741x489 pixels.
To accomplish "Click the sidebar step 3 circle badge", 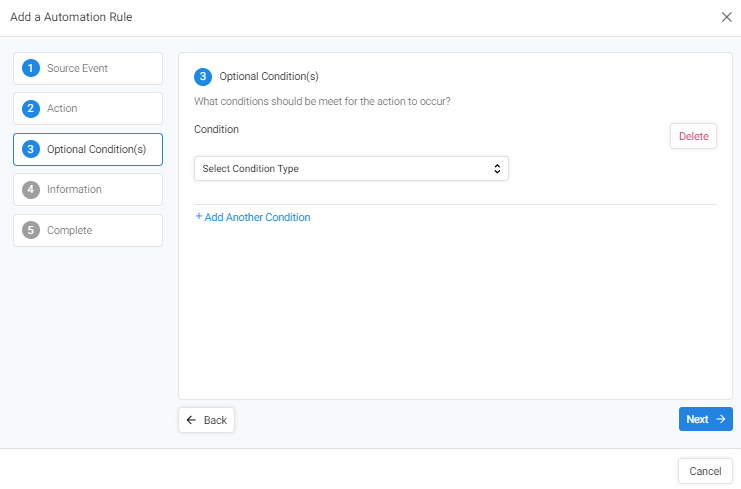I will [31, 149].
